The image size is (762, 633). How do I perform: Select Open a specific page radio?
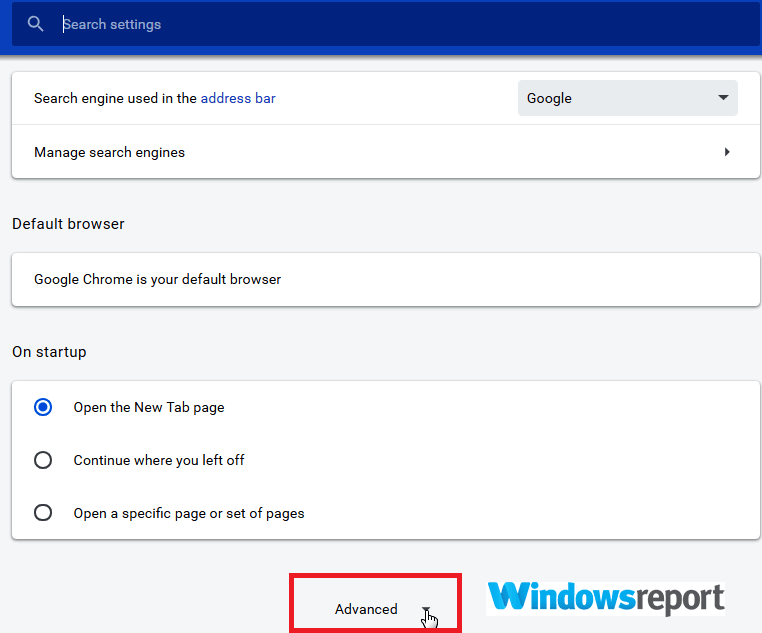click(x=43, y=513)
